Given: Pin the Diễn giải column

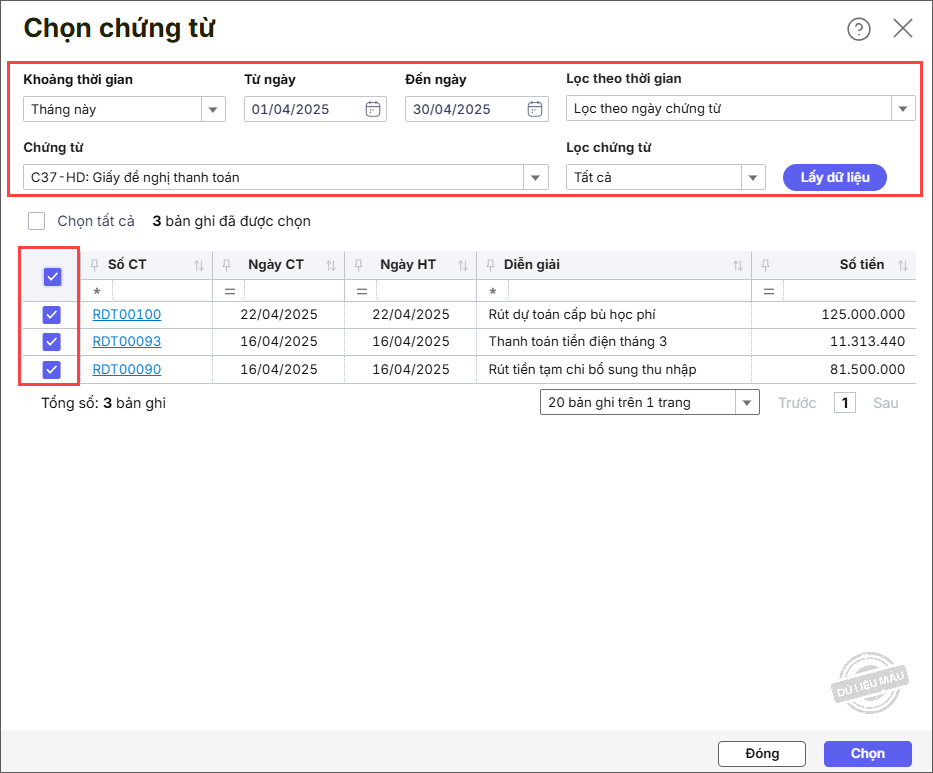Looking at the screenshot, I should coord(490,266).
